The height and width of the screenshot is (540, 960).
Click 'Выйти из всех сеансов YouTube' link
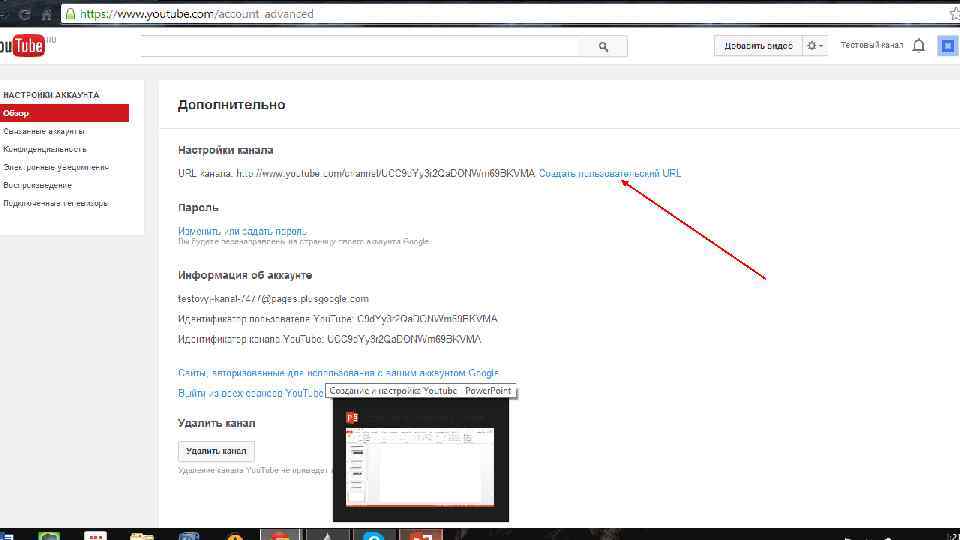tap(250, 393)
